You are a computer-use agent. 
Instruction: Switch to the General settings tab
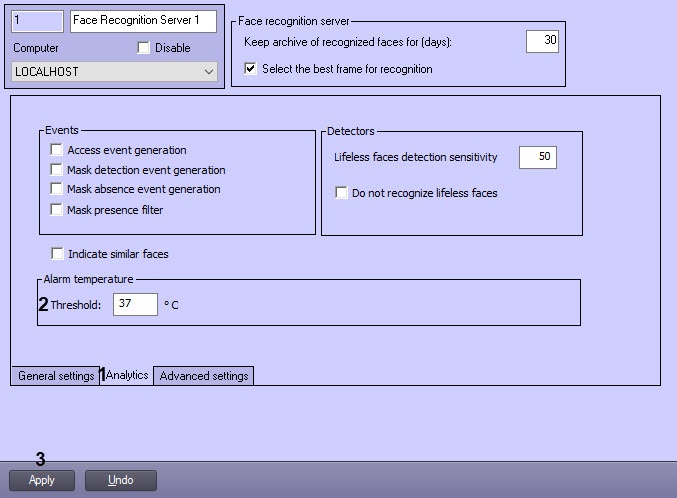click(x=56, y=376)
